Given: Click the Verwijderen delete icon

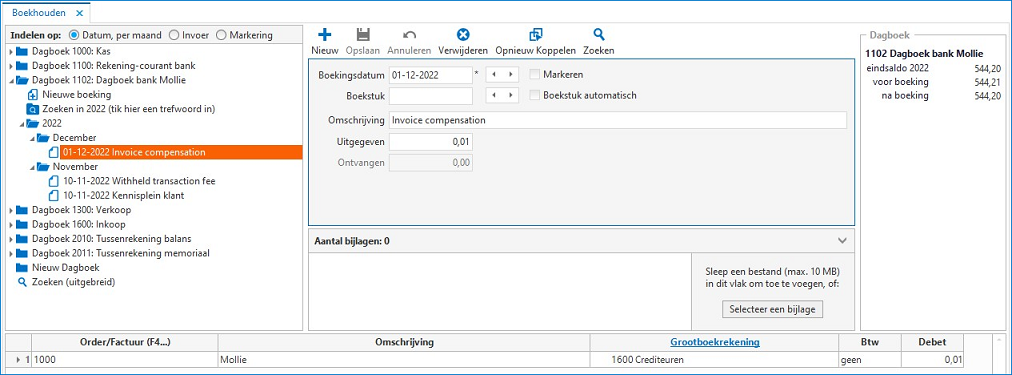Looking at the screenshot, I should click(463, 35).
